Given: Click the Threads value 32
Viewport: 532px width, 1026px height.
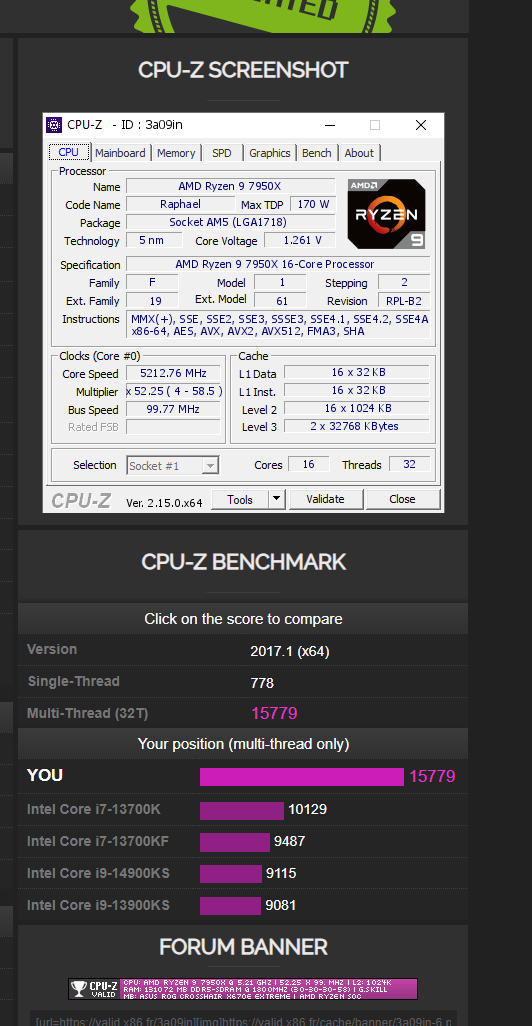Looking at the screenshot, I should 410,464.
